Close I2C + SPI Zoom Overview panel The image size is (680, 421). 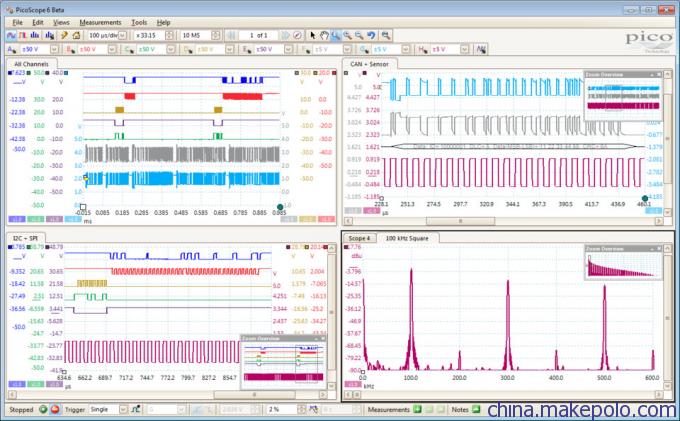click(x=323, y=338)
